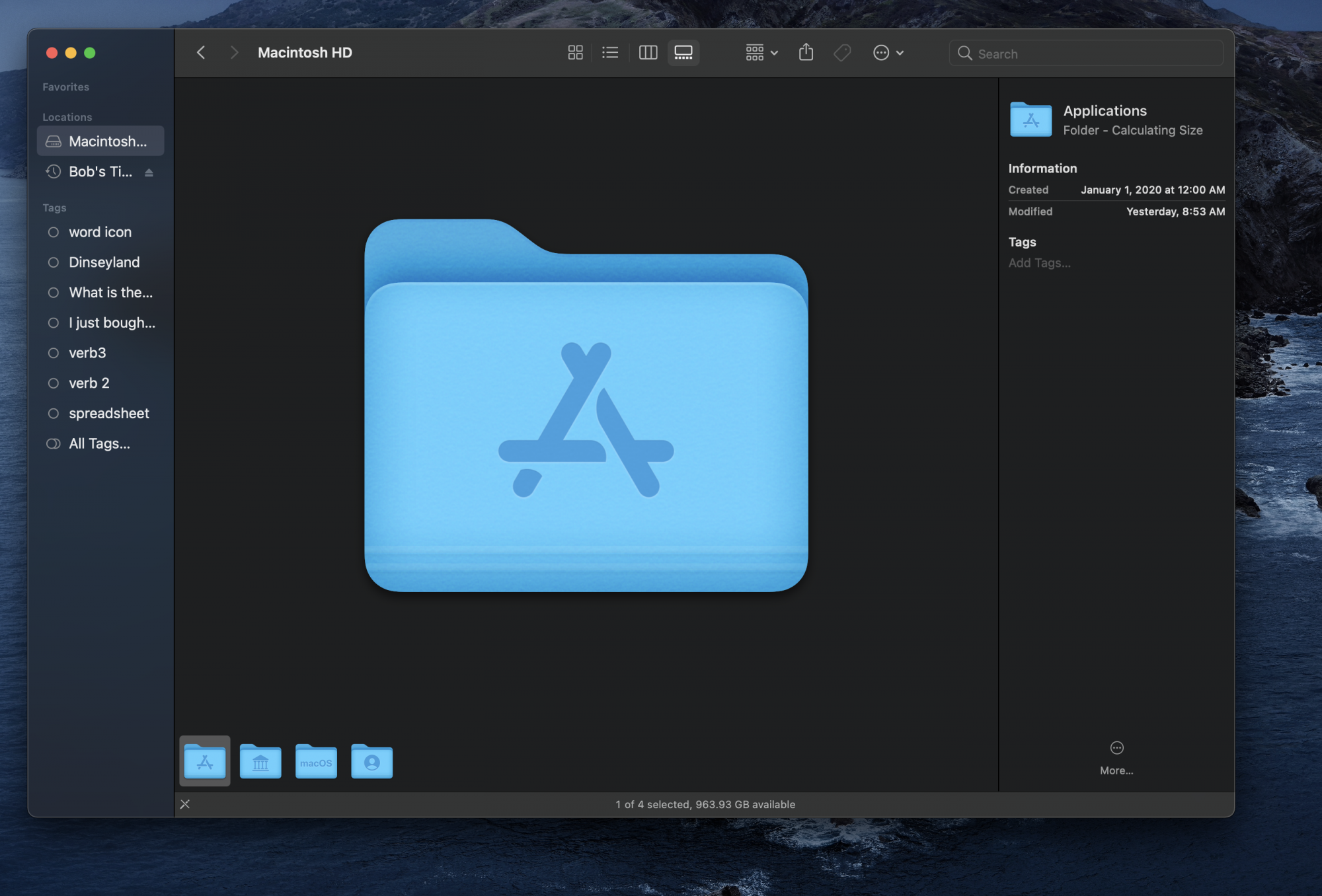Select the 'word icon' tag
This screenshot has height=896, width=1322.
click(x=100, y=232)
